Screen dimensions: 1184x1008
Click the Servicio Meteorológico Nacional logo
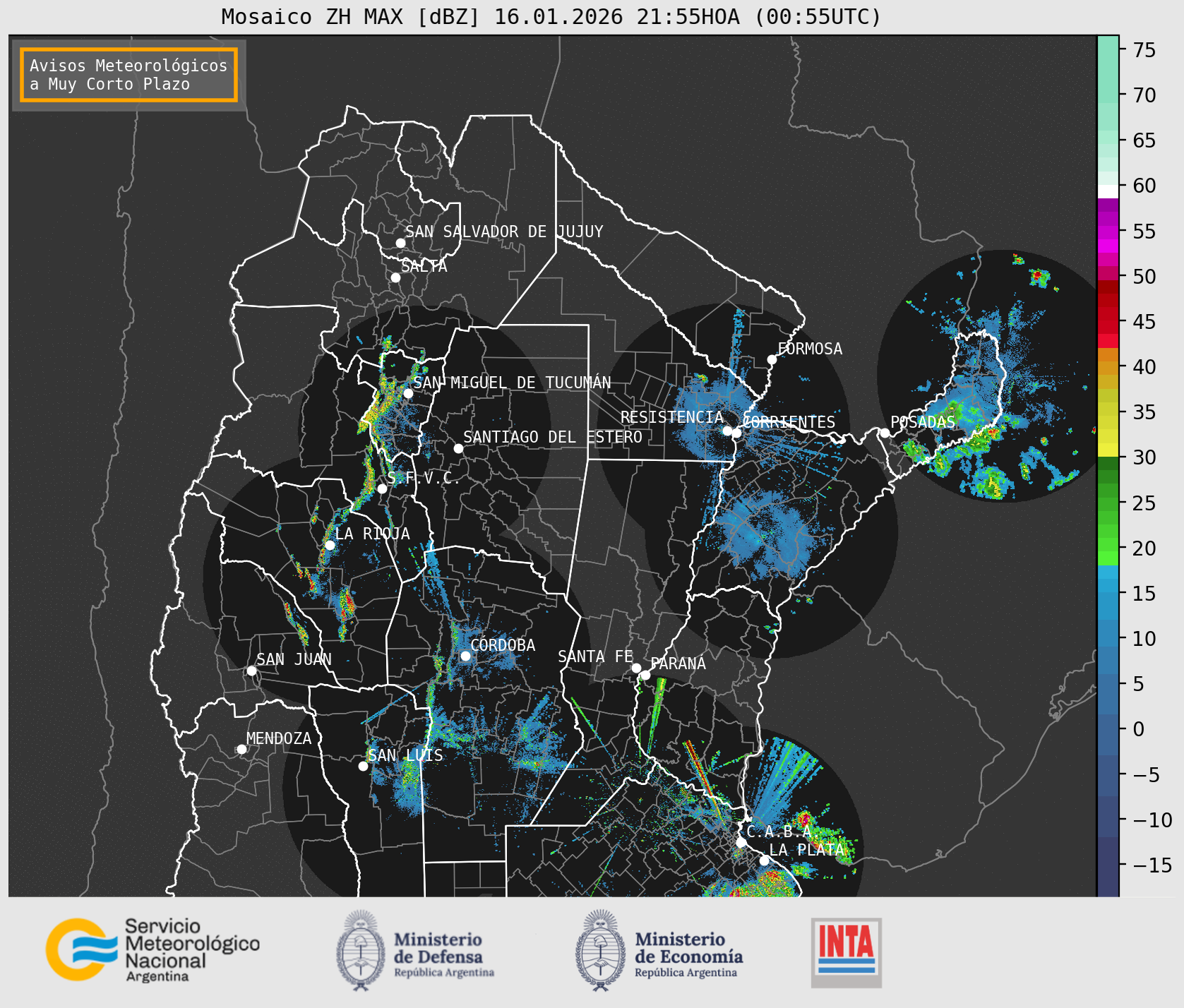click(x=153, y=949)
